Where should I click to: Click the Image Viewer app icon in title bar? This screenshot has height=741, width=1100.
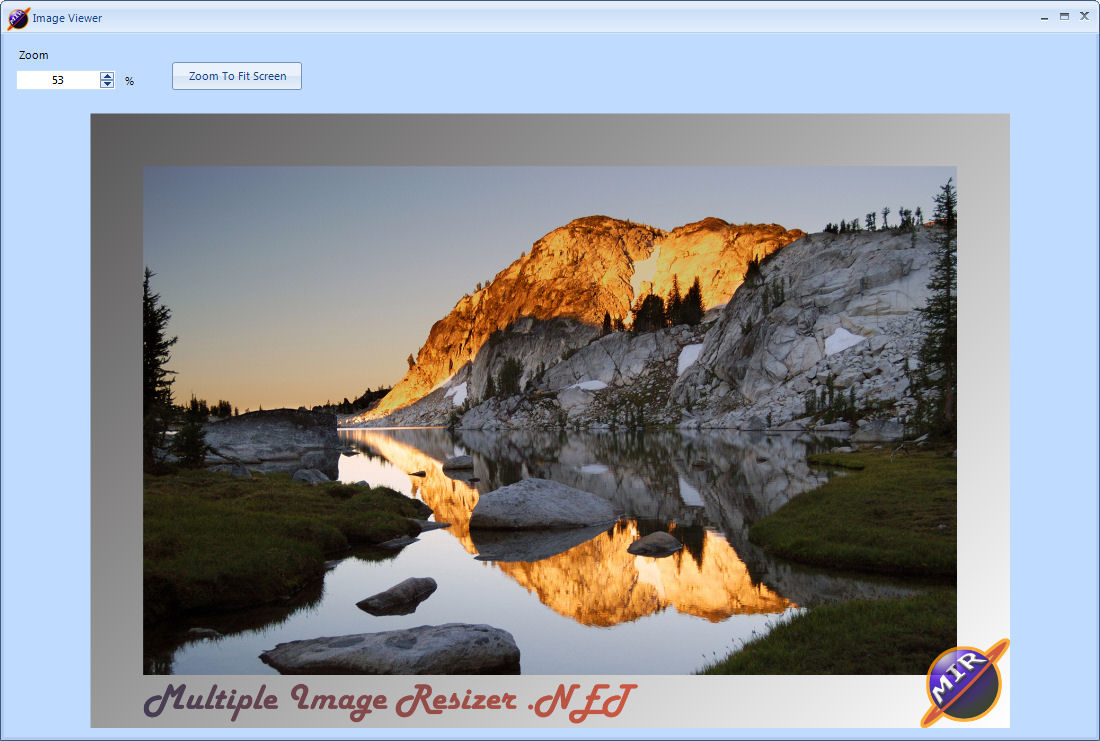18,18
